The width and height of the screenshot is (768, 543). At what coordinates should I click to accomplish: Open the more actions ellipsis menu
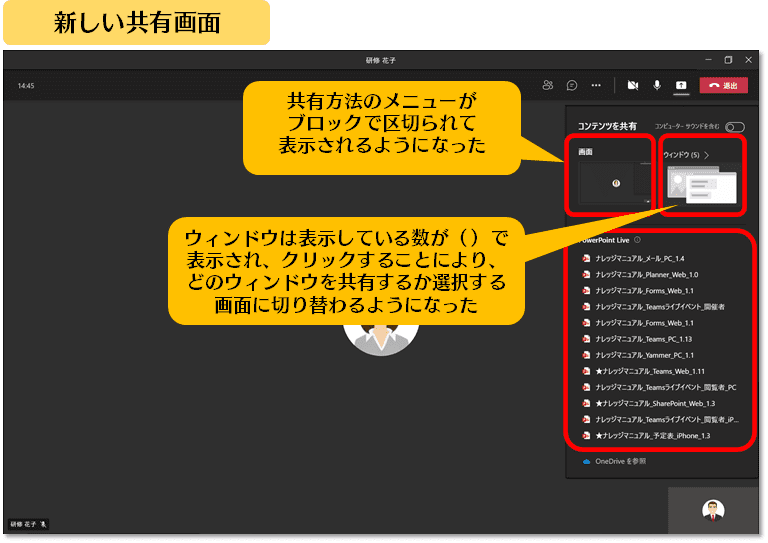tap(596, 85)
